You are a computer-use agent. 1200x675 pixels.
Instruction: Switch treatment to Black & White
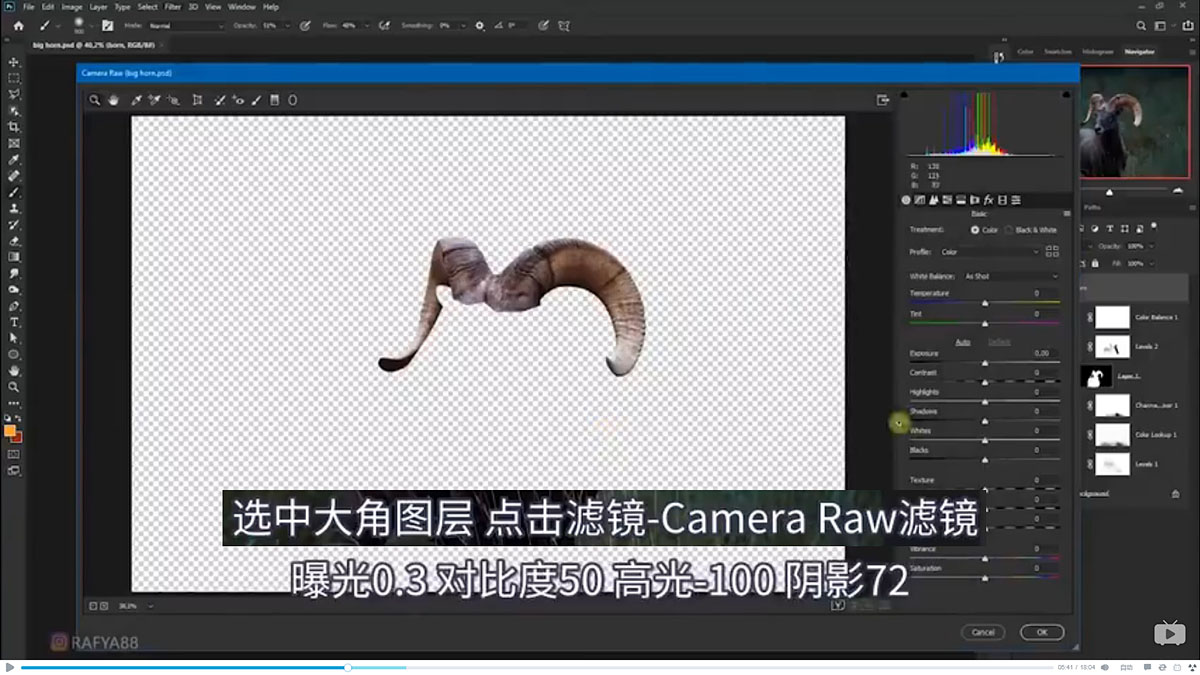1009,230
